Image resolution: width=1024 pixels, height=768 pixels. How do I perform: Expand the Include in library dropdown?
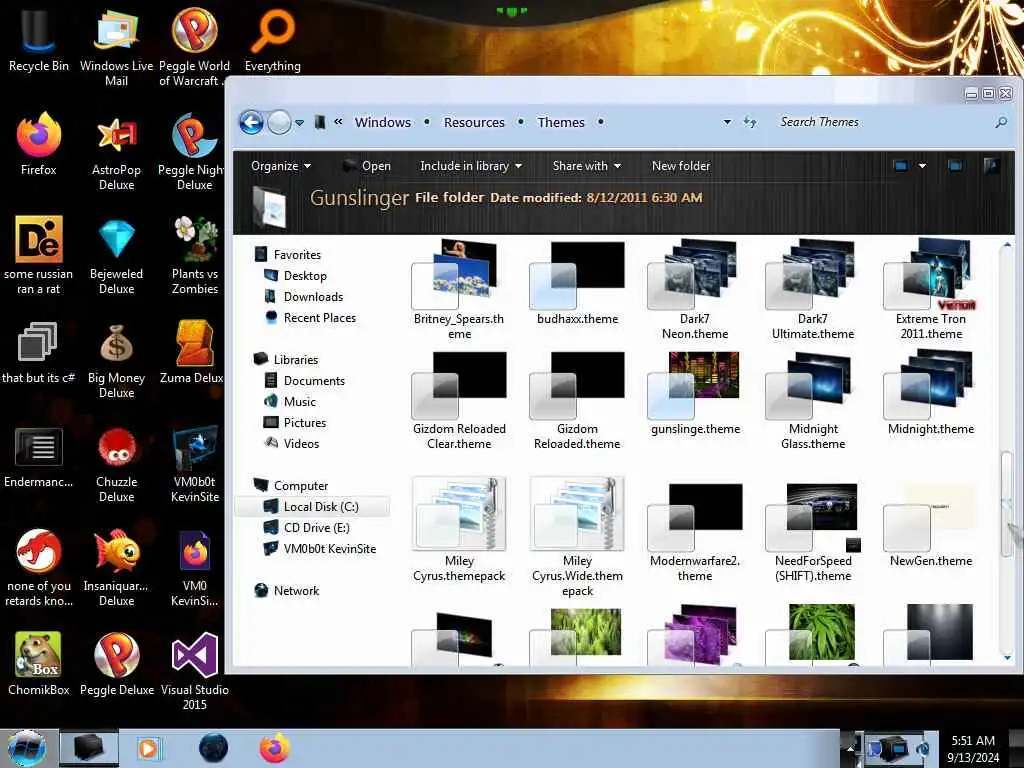point(471,166)
